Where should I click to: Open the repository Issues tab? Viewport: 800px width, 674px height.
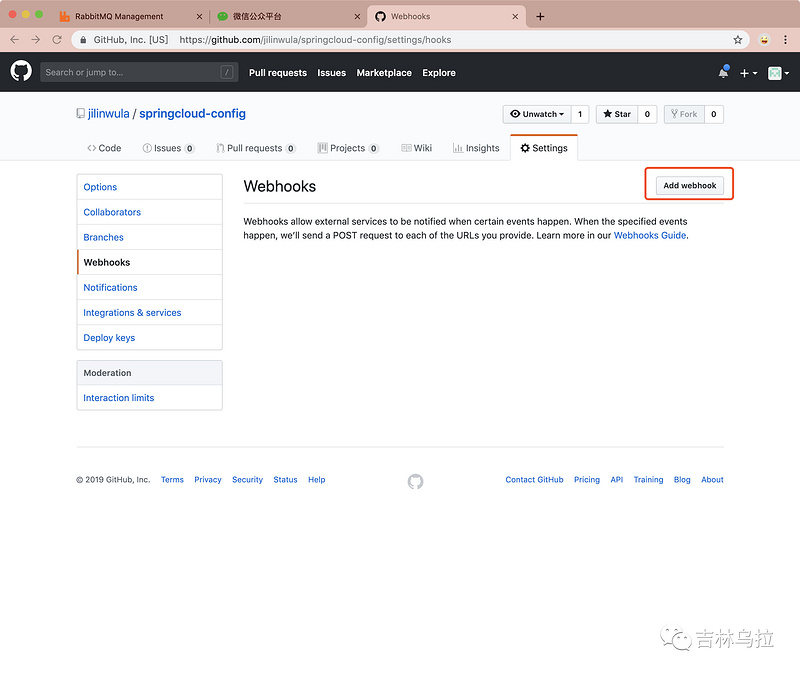168,148
